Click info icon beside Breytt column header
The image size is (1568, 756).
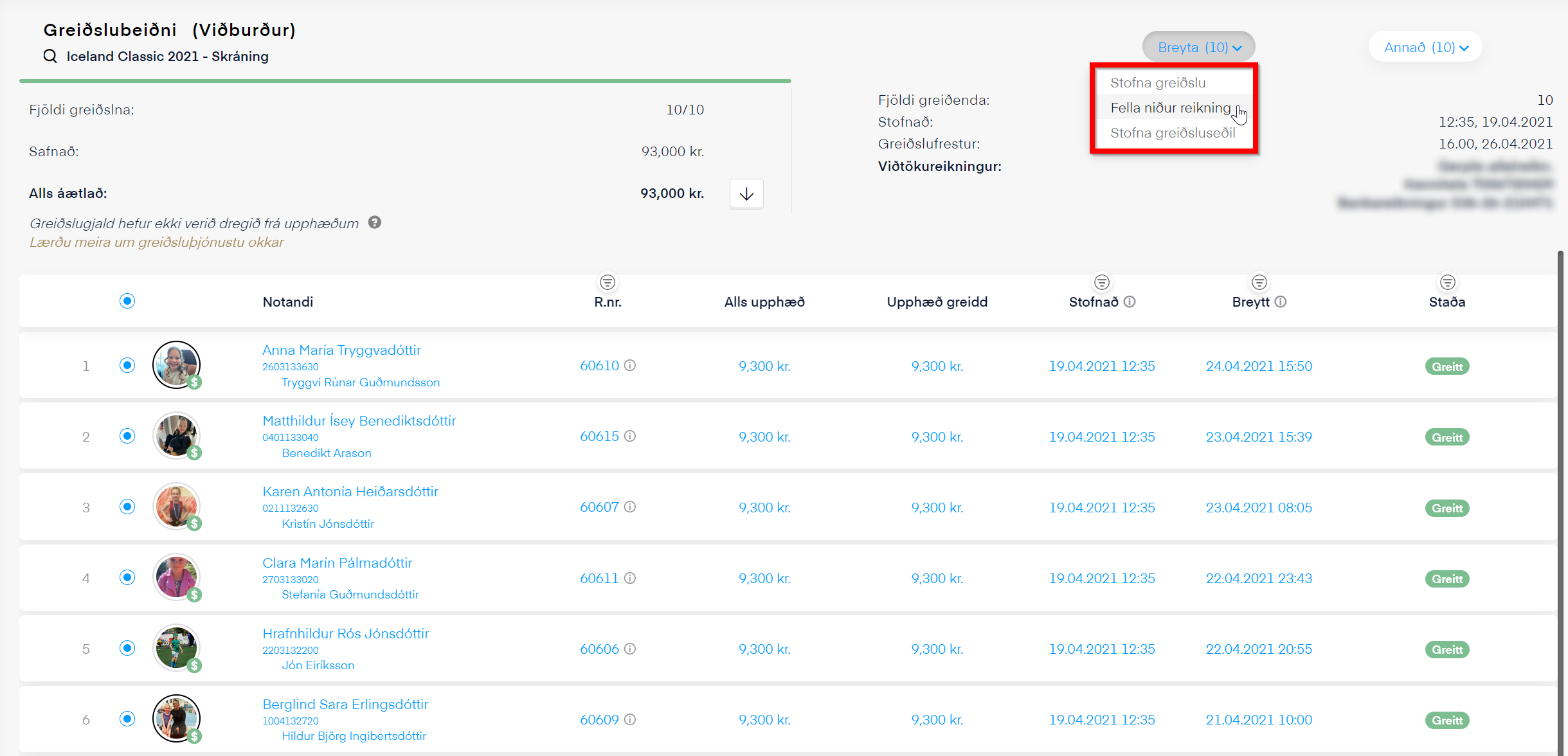(x=1281, y=301)
